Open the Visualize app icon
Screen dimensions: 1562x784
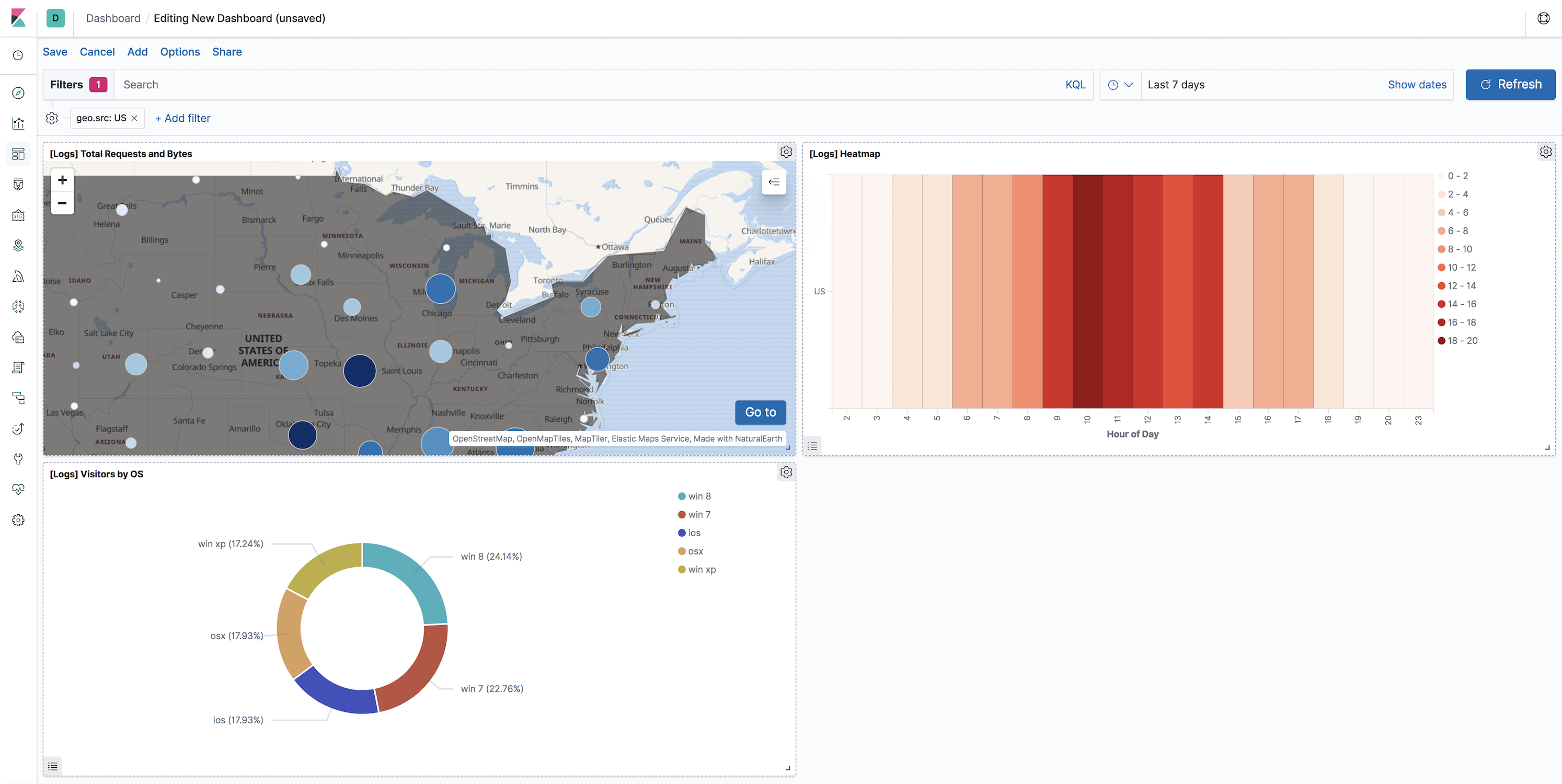18,123
